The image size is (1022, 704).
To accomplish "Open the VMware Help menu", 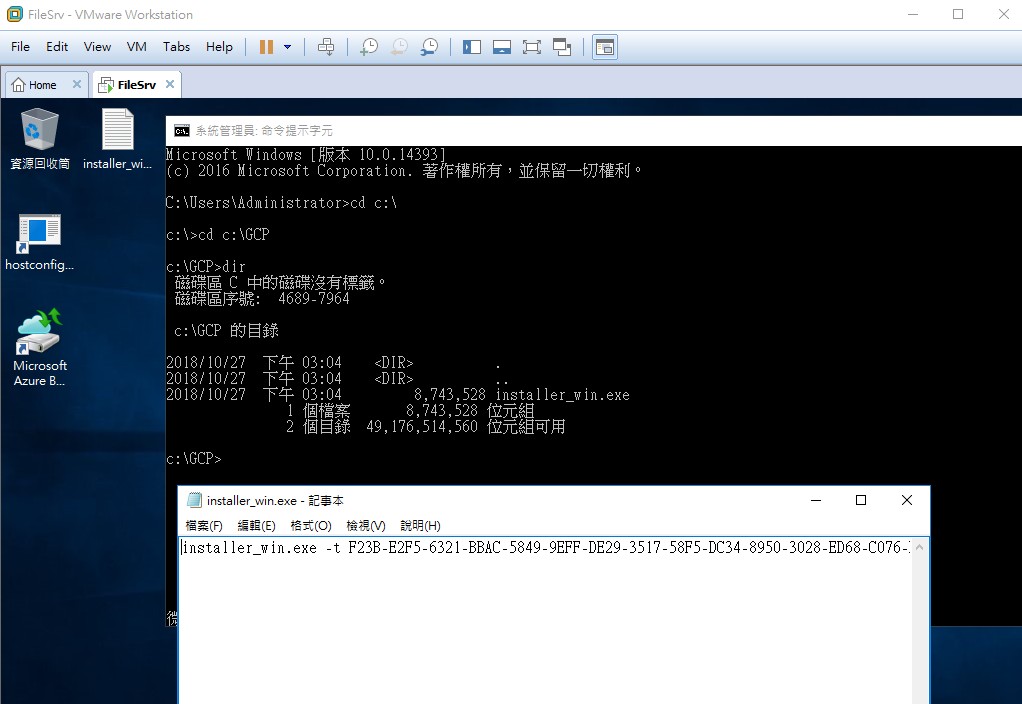I will 219,47.
